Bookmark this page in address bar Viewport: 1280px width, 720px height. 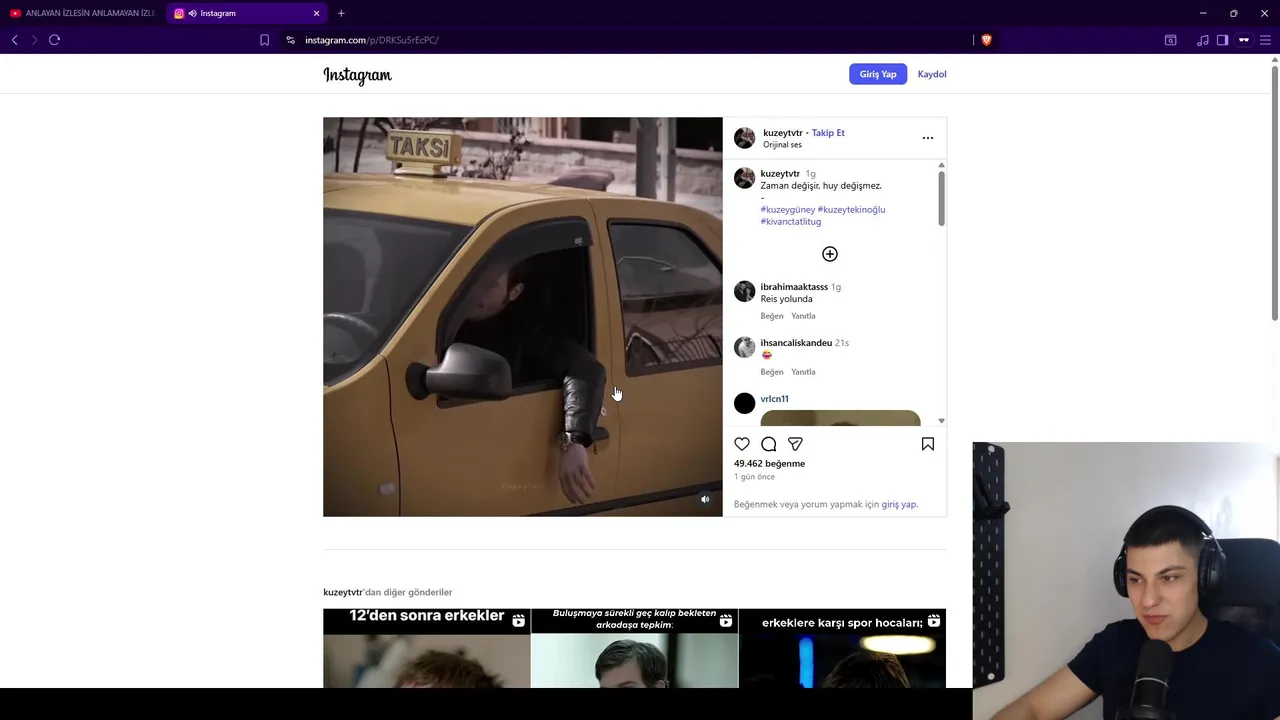[x=264, y=40]
